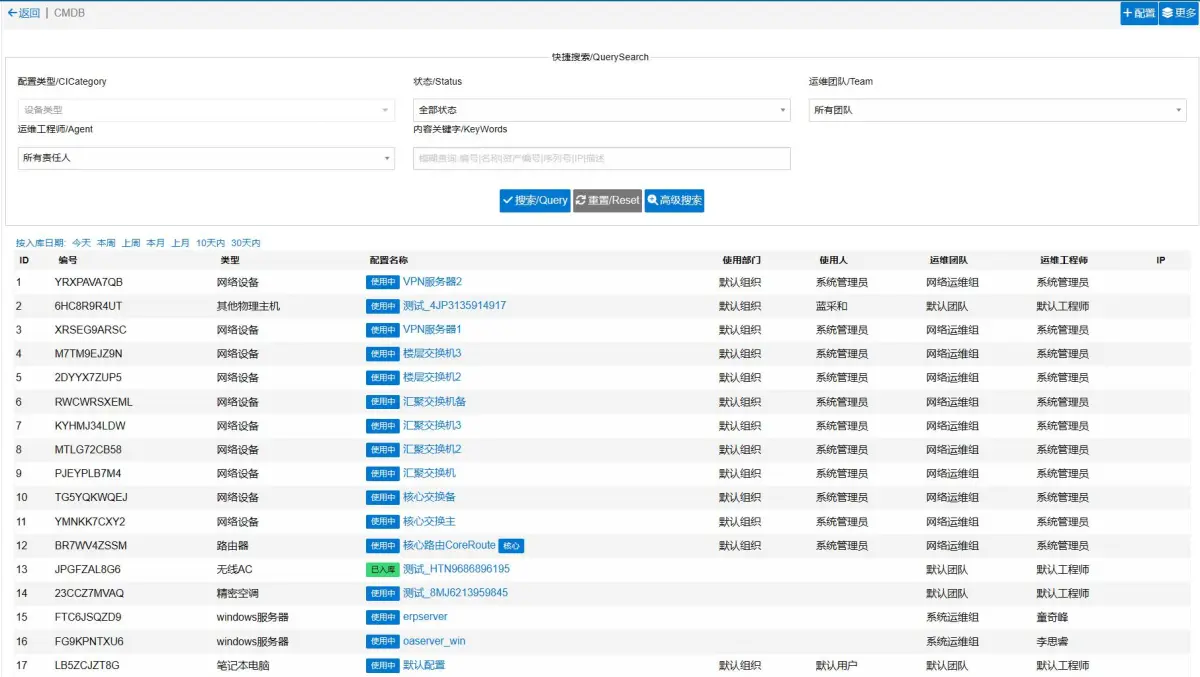The width and height of the screenshot is (1200, 677).
Task: Filter by 本周 inbound date
Action: point(106,243)
